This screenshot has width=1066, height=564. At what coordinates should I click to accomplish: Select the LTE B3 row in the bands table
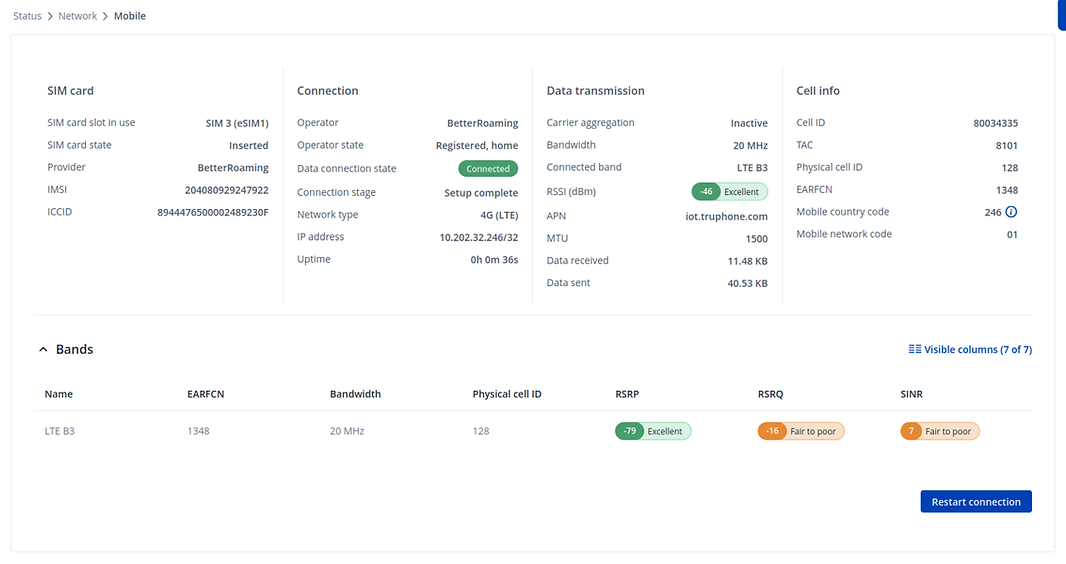click(x=59, y=431)
